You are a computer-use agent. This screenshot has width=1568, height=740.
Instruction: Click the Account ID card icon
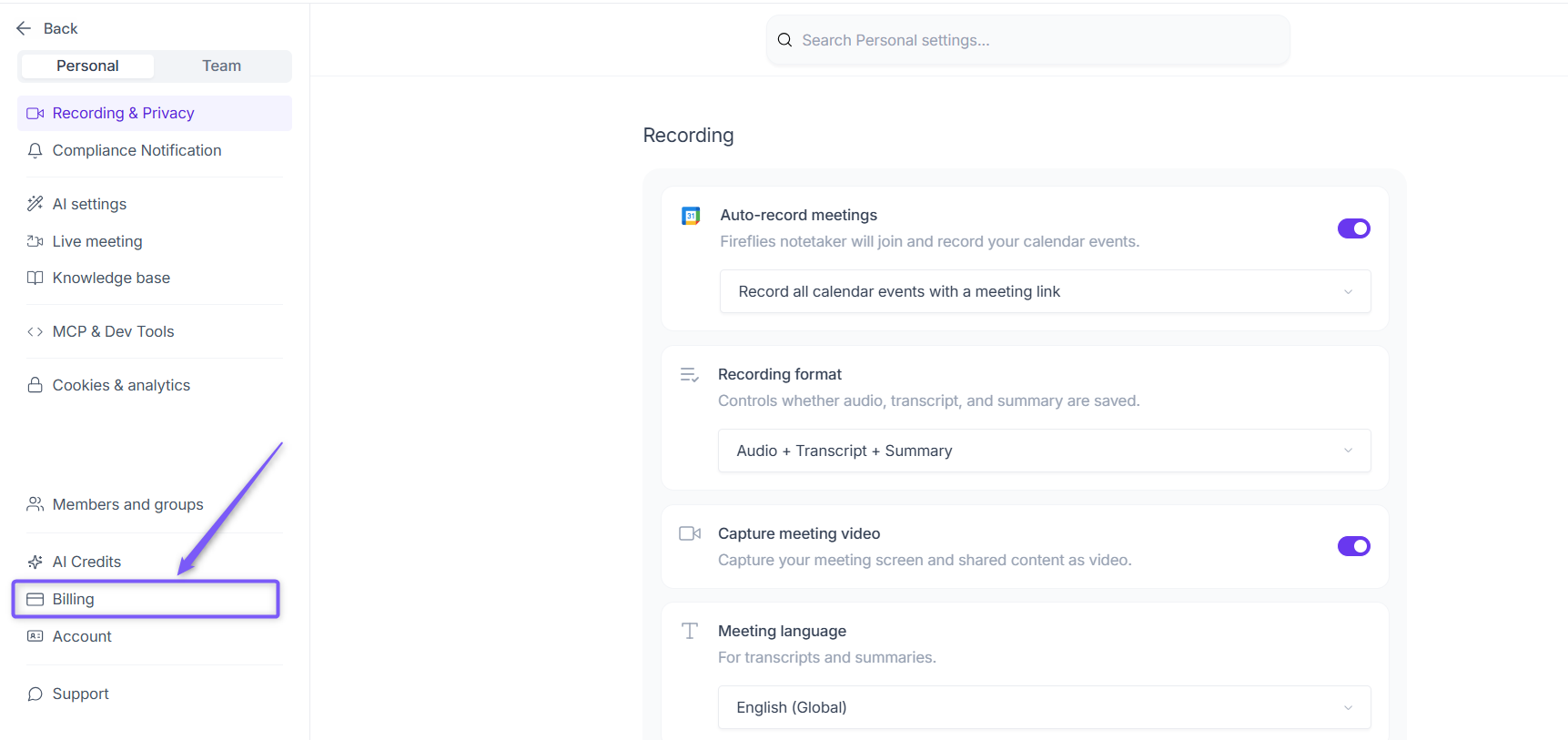point(35,636)
